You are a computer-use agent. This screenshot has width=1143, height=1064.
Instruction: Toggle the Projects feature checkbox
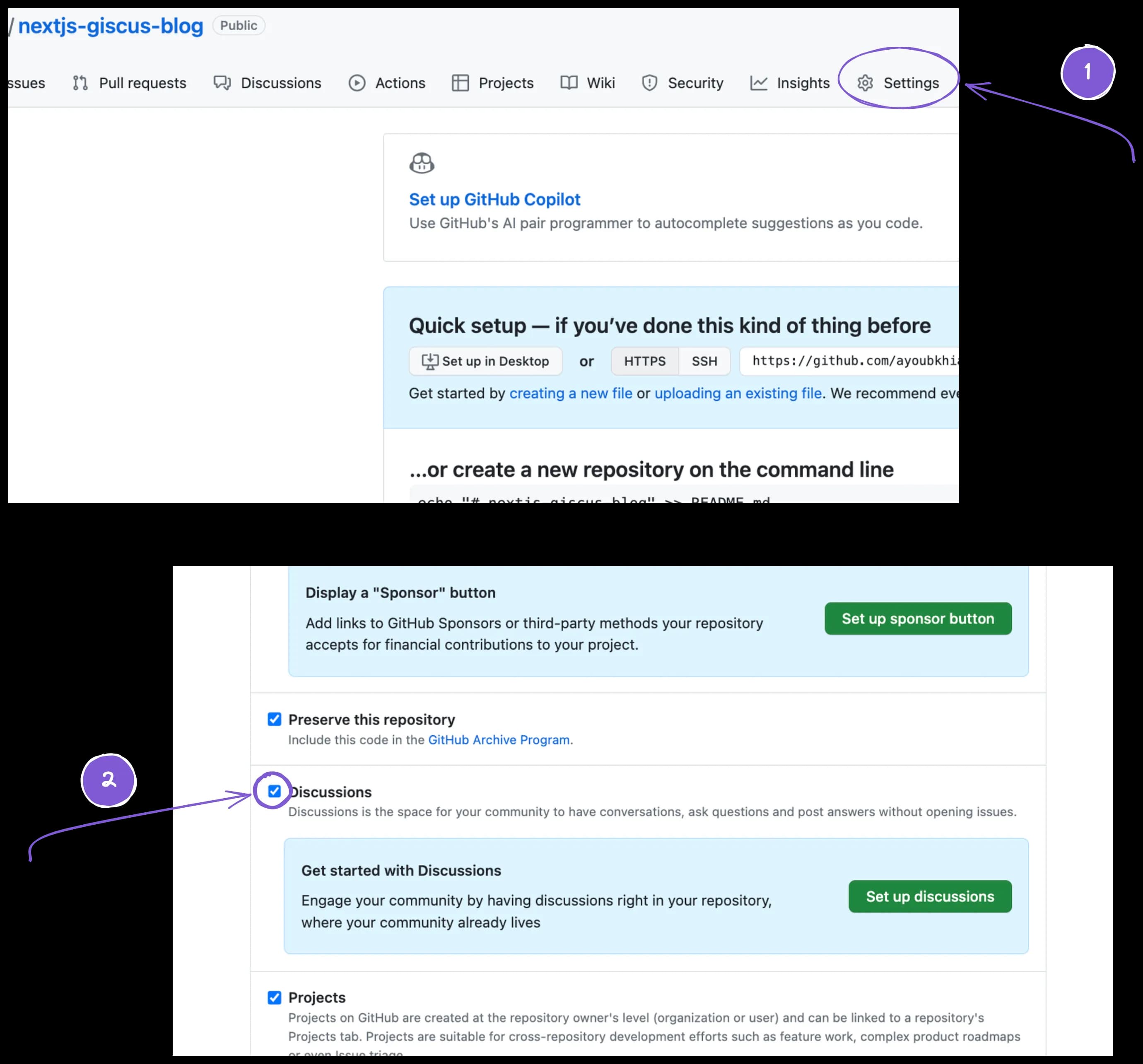(x=274, y=997)
